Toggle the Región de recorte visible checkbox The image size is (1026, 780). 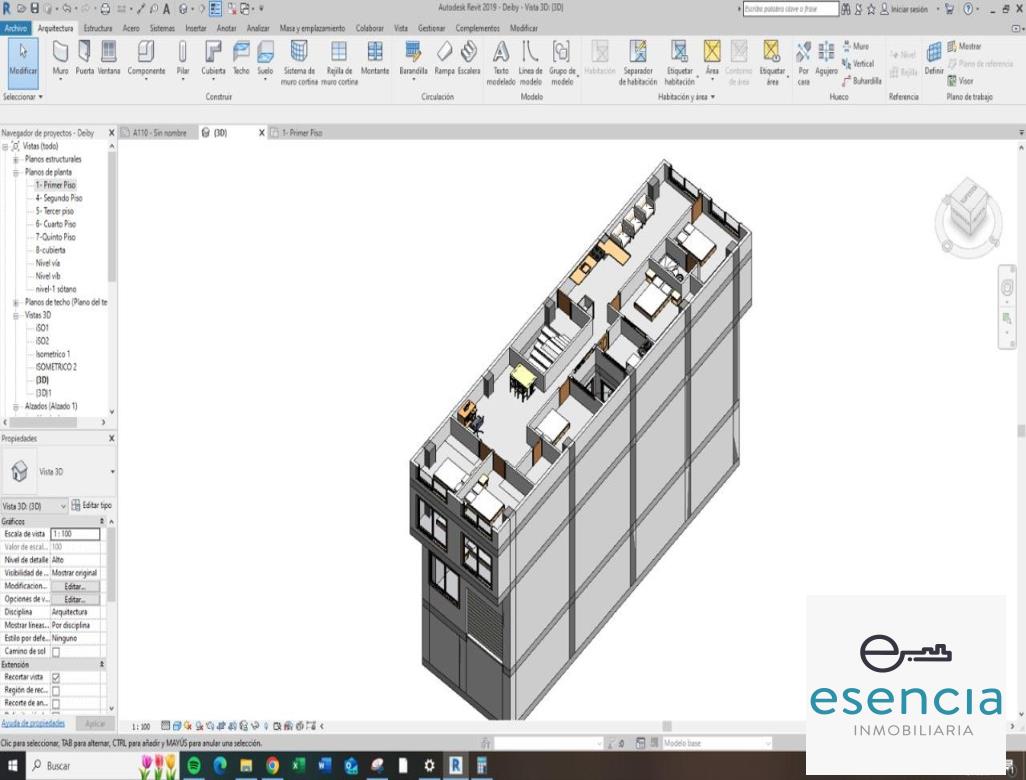point(56,691)
